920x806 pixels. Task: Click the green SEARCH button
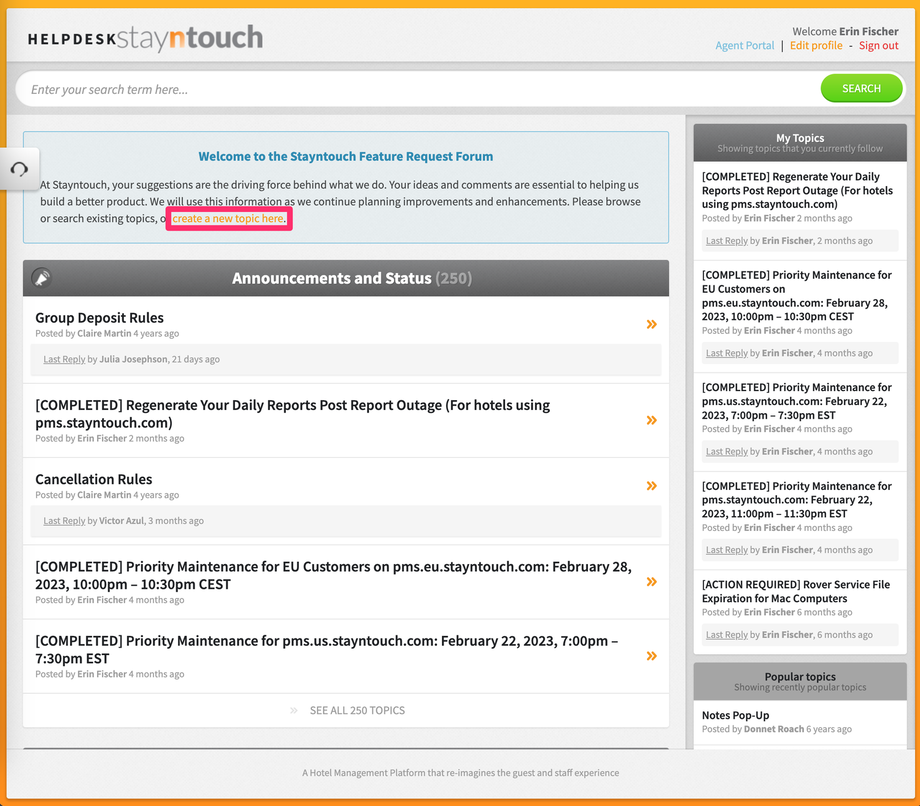coord(861,89)
